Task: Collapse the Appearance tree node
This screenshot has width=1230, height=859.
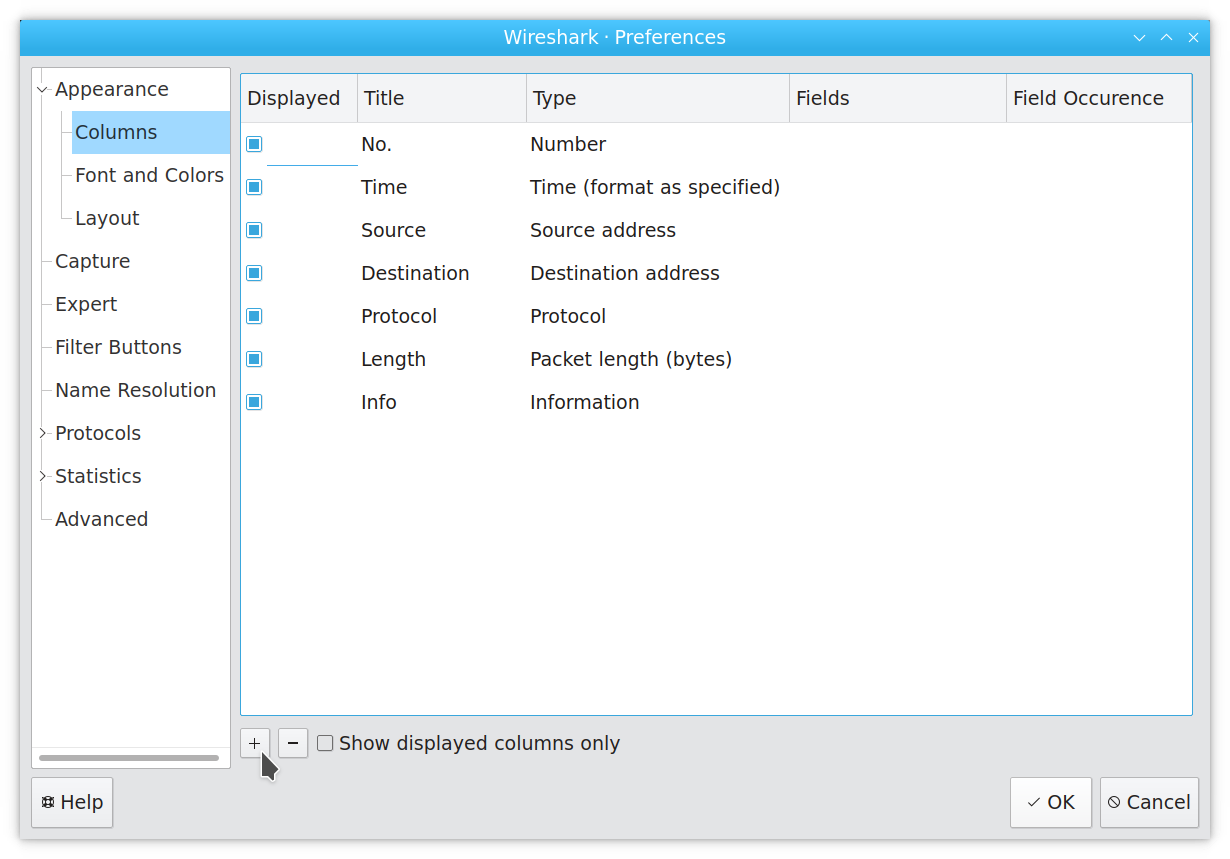Action: (x=42, y=90)
